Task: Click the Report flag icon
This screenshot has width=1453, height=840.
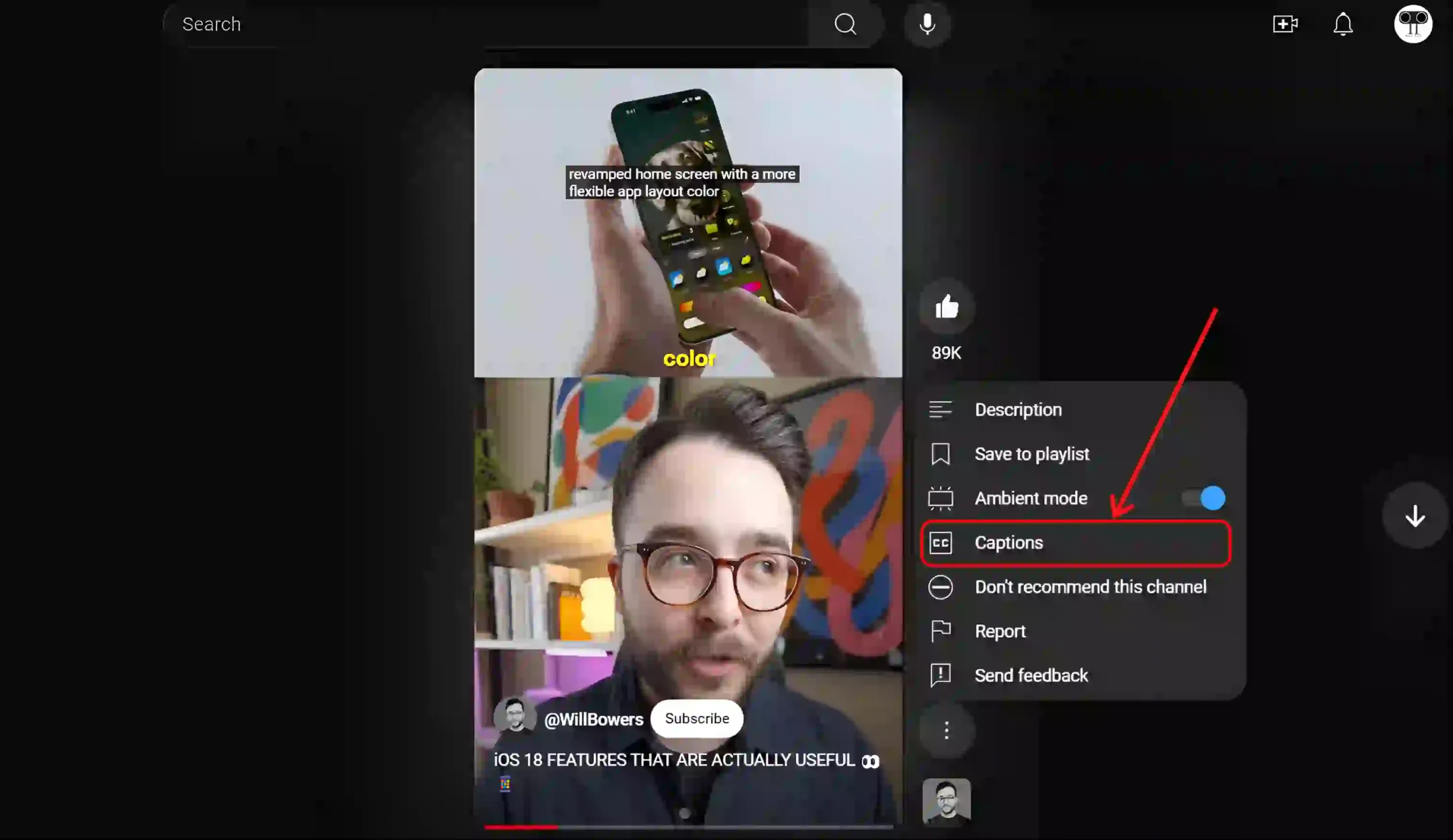Action: [x=941, y=631]
